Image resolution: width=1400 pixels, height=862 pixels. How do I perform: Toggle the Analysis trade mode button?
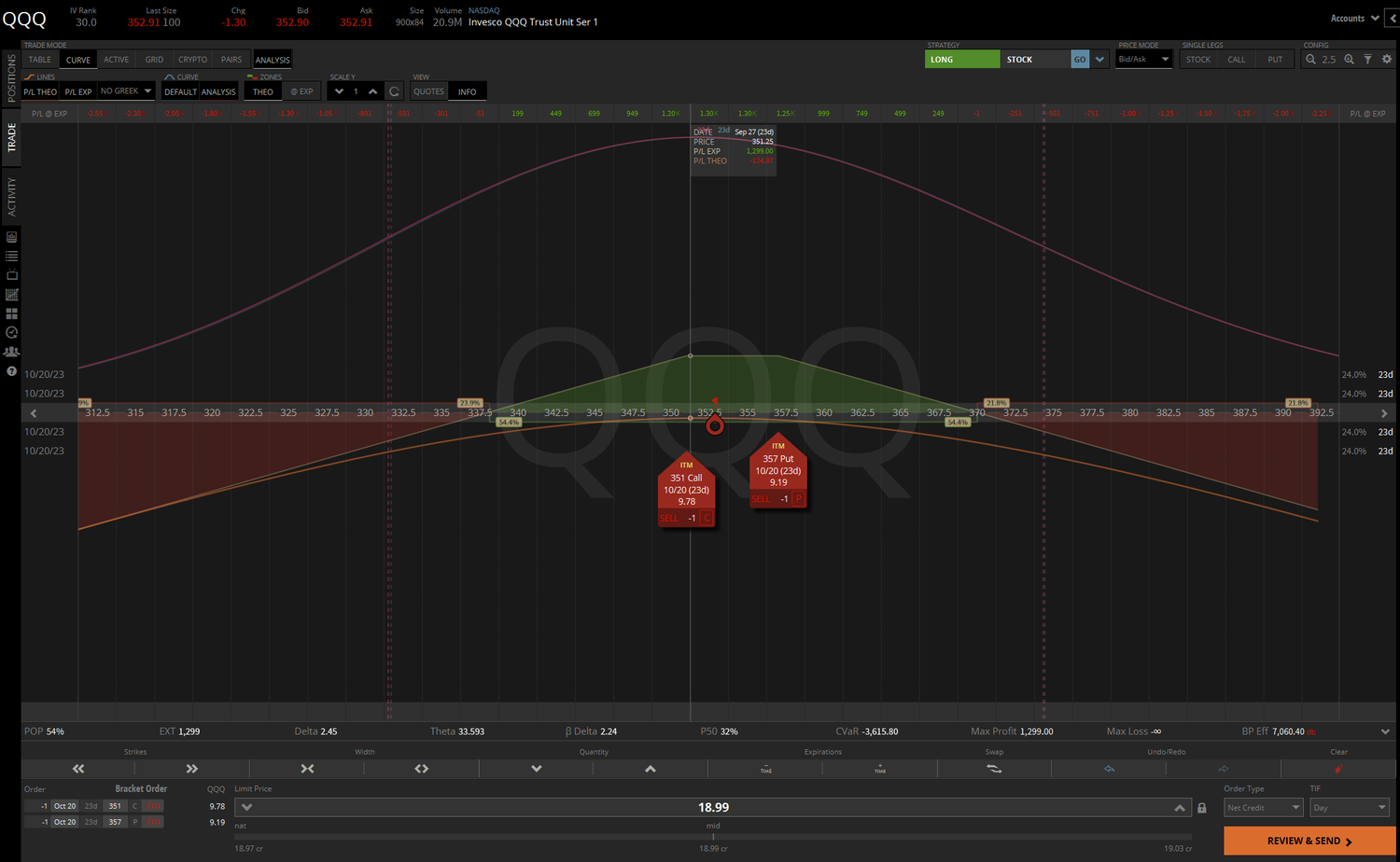[273, 60]
